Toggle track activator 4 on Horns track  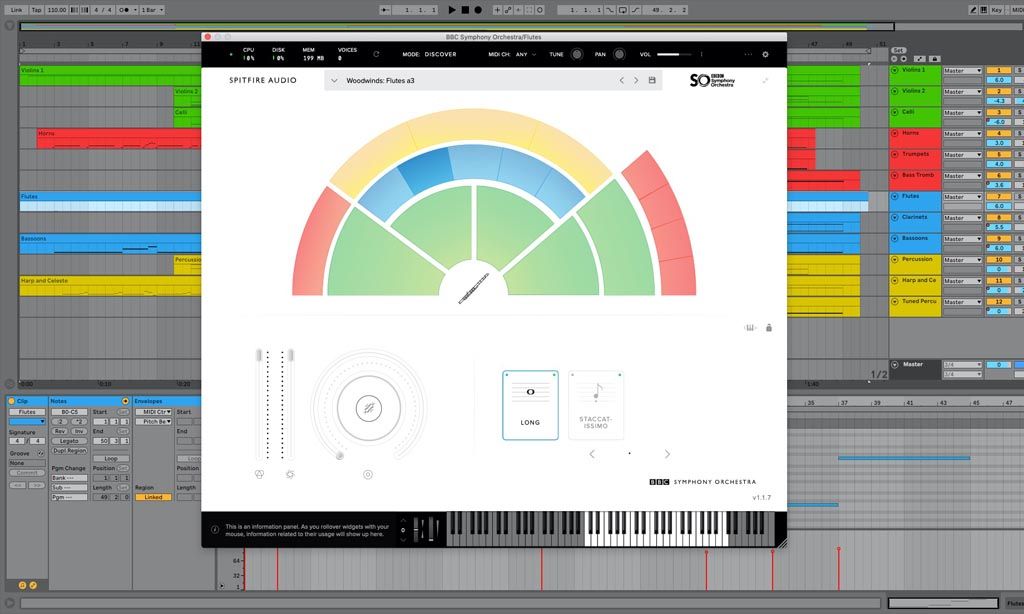(x=999, y=133)
